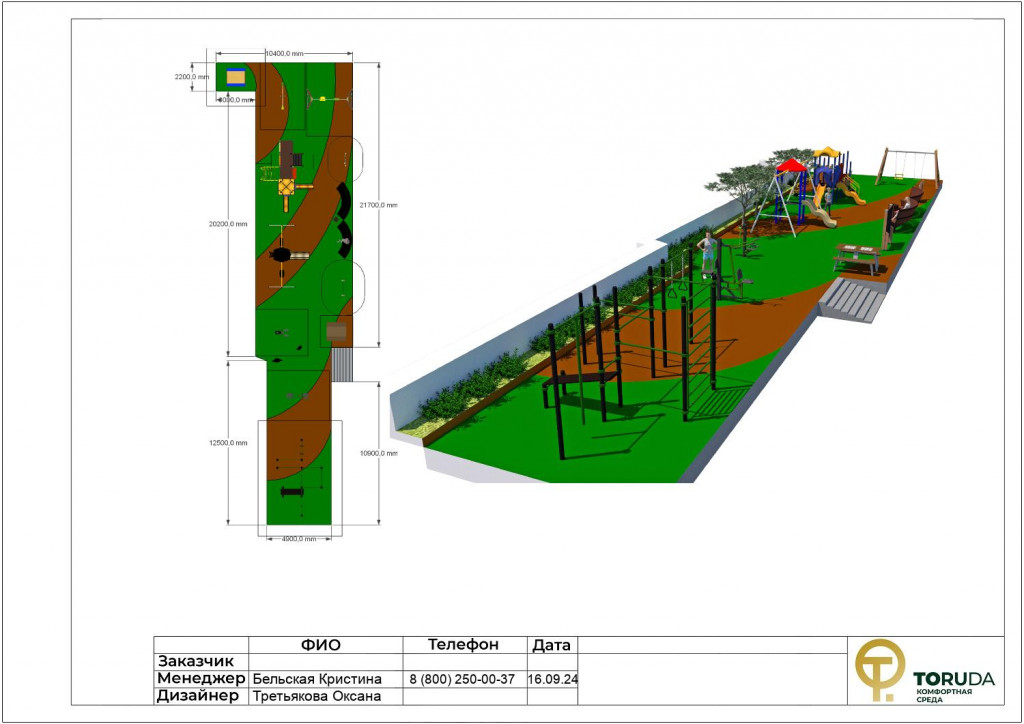Click the designer name Третьякова Оксана
1024x724 pixels.
[316, 696]
